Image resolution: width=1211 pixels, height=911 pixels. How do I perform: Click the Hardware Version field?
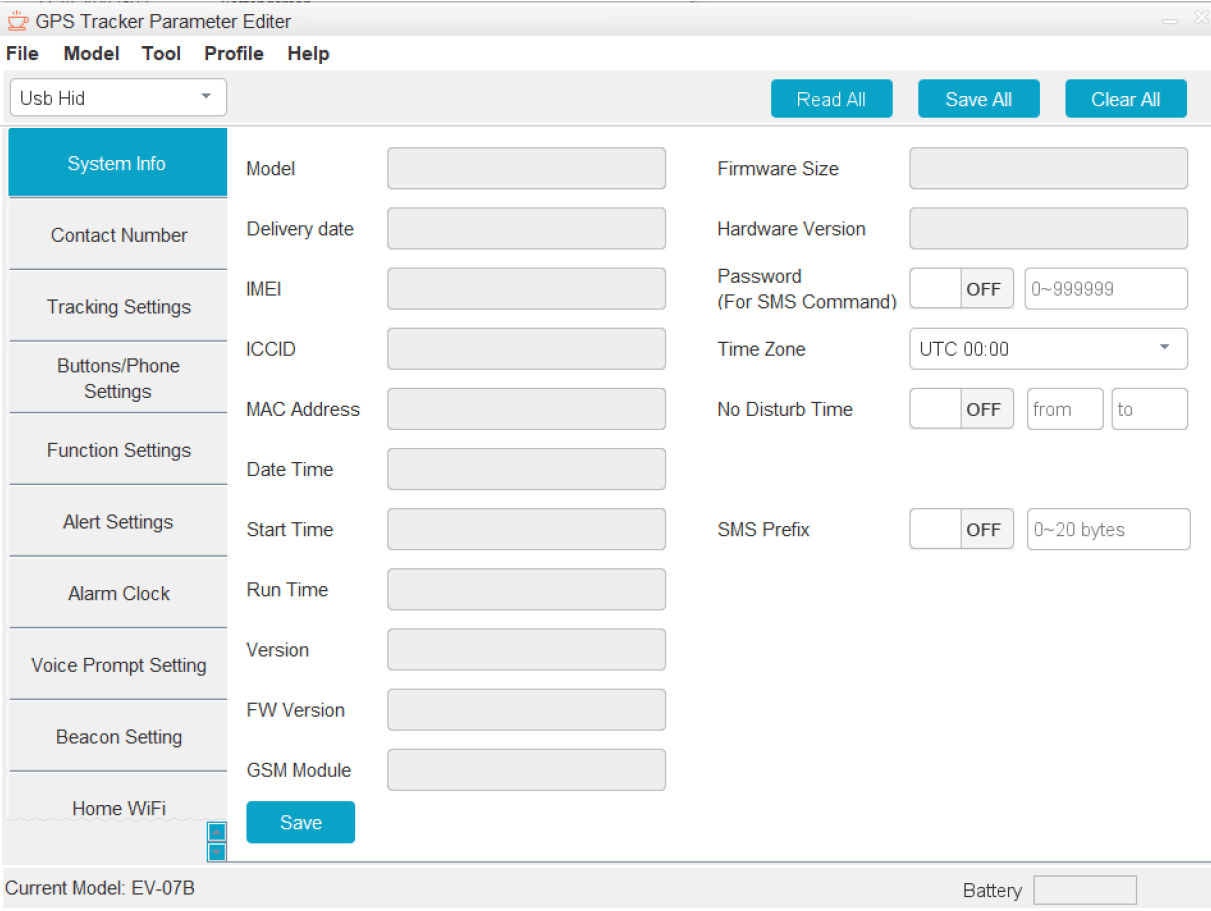1048,228
